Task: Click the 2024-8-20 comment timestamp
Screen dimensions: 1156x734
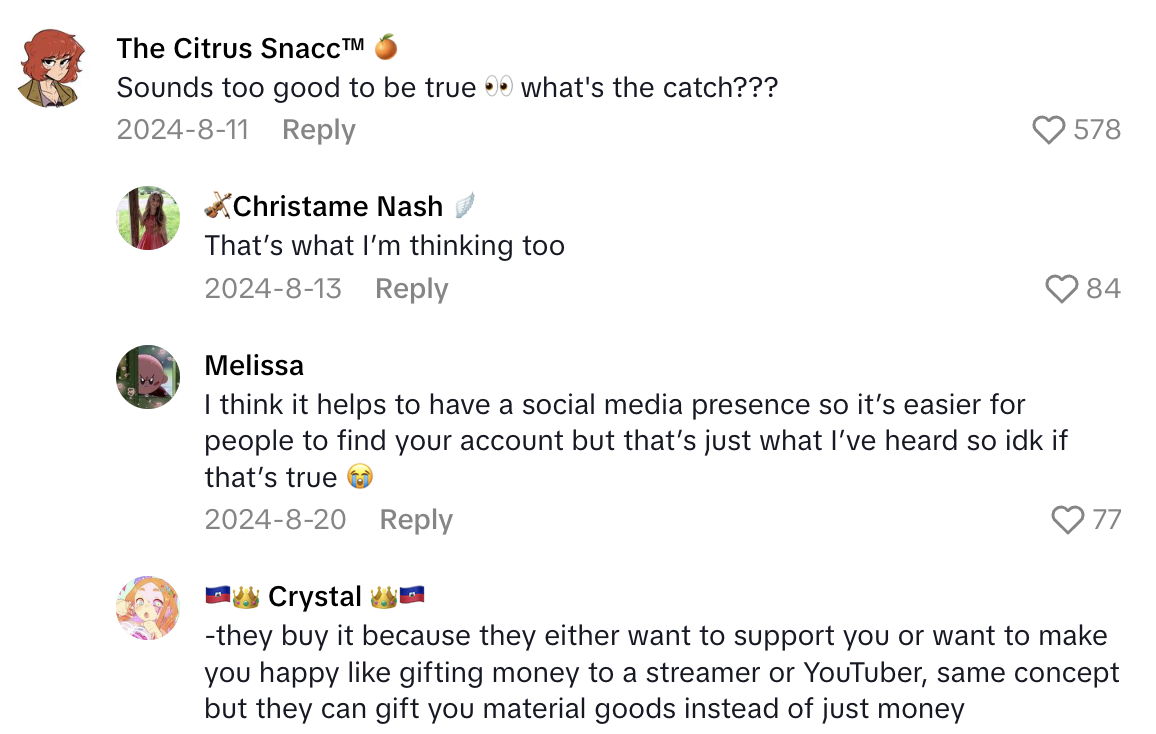Action: tap(275, 520)
